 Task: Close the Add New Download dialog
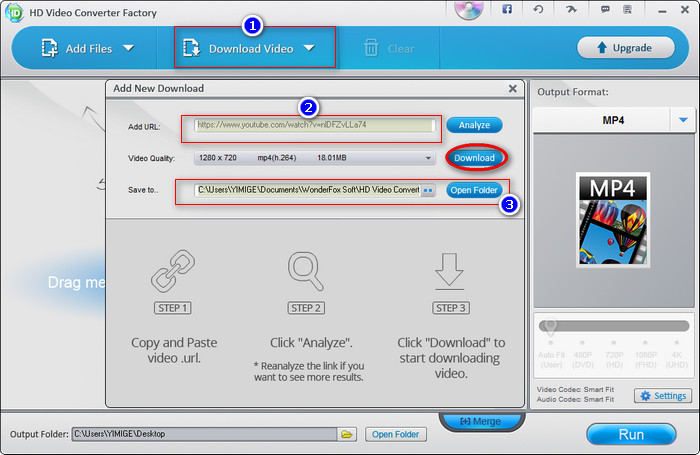point(512,88)
